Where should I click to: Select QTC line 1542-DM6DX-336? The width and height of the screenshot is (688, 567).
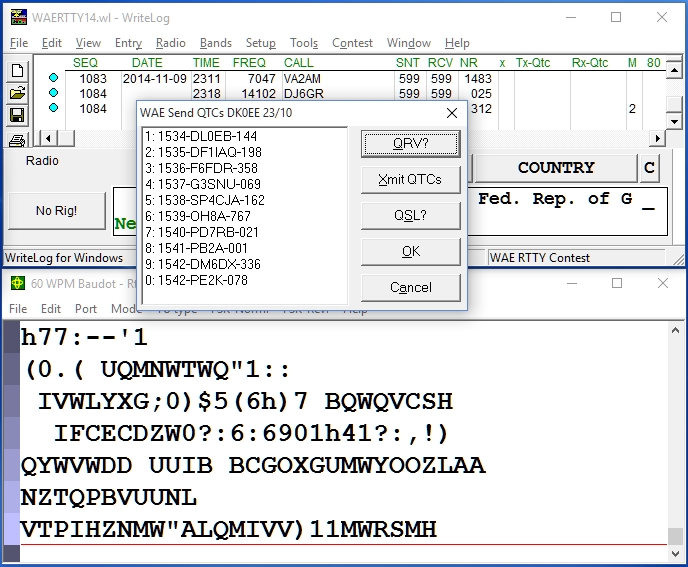[x=203, y=264]
